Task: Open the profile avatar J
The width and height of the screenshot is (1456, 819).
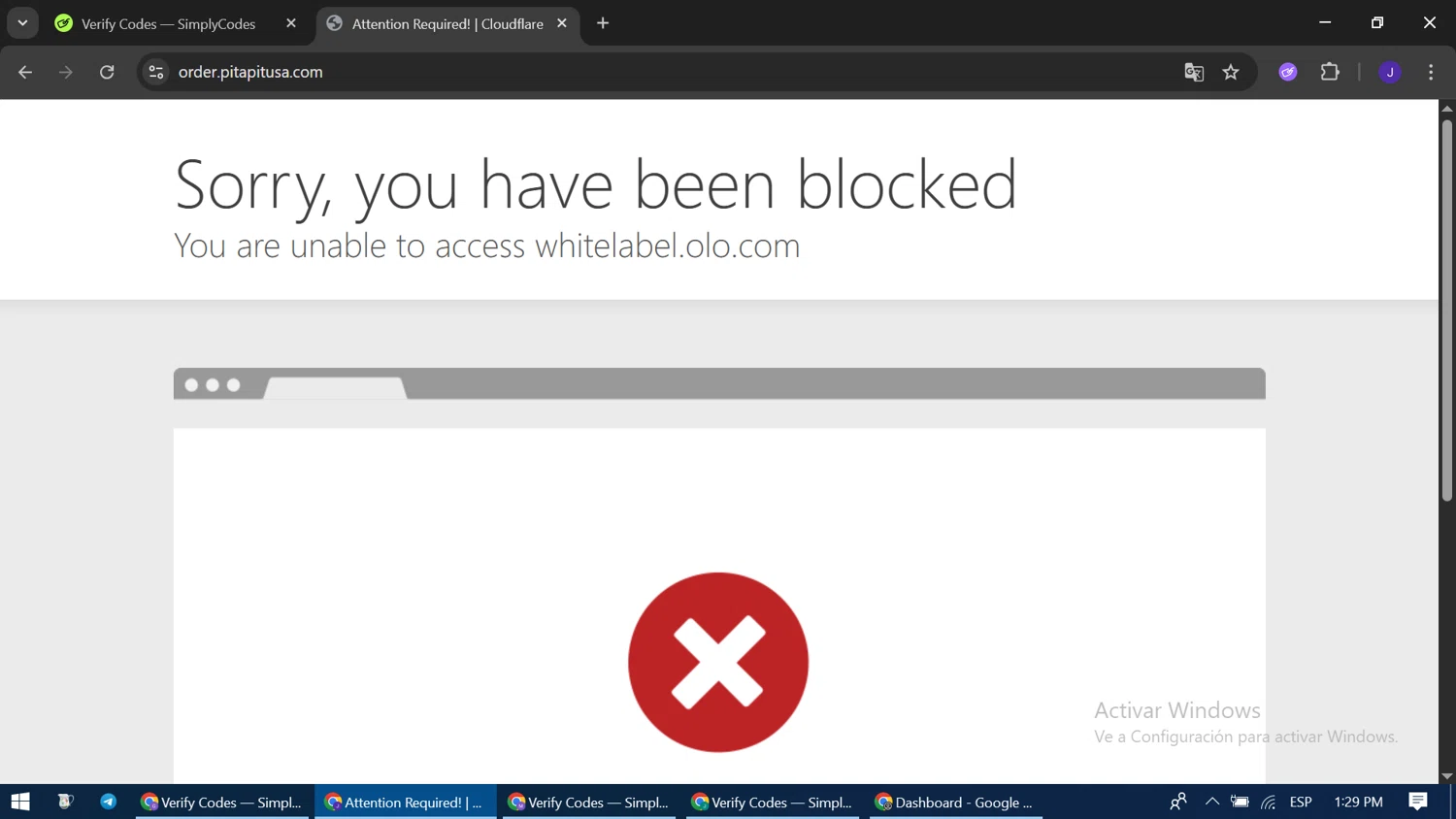Action: 1390,72
